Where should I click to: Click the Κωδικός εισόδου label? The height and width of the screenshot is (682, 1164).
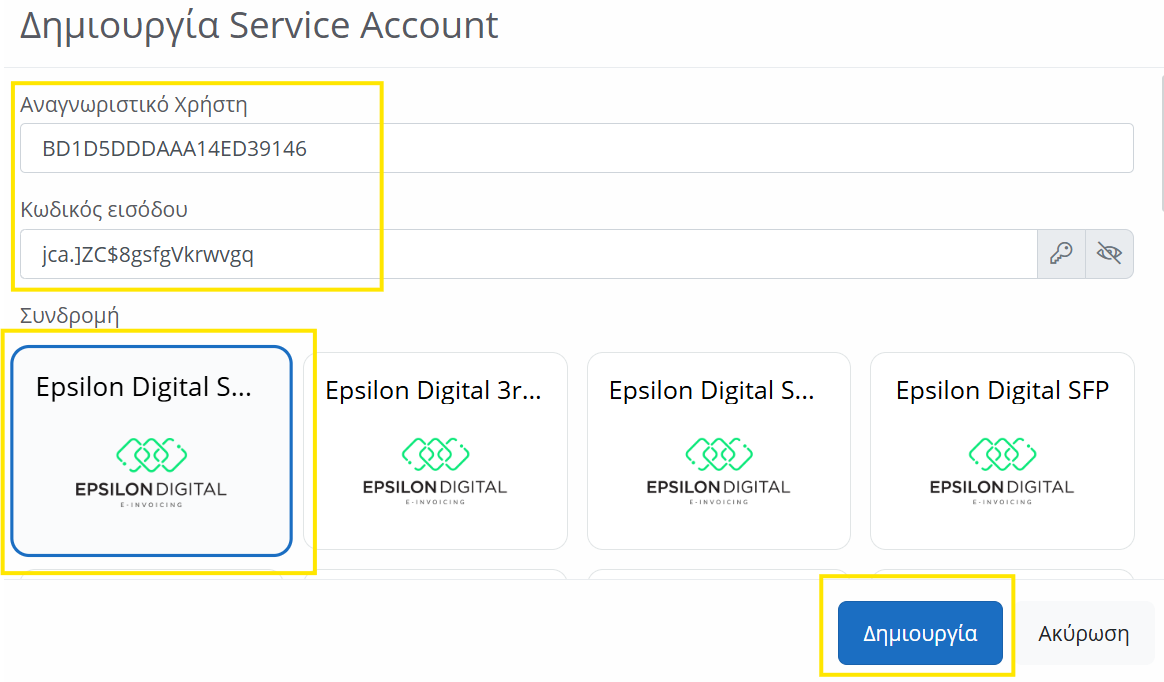pos(104,209)
